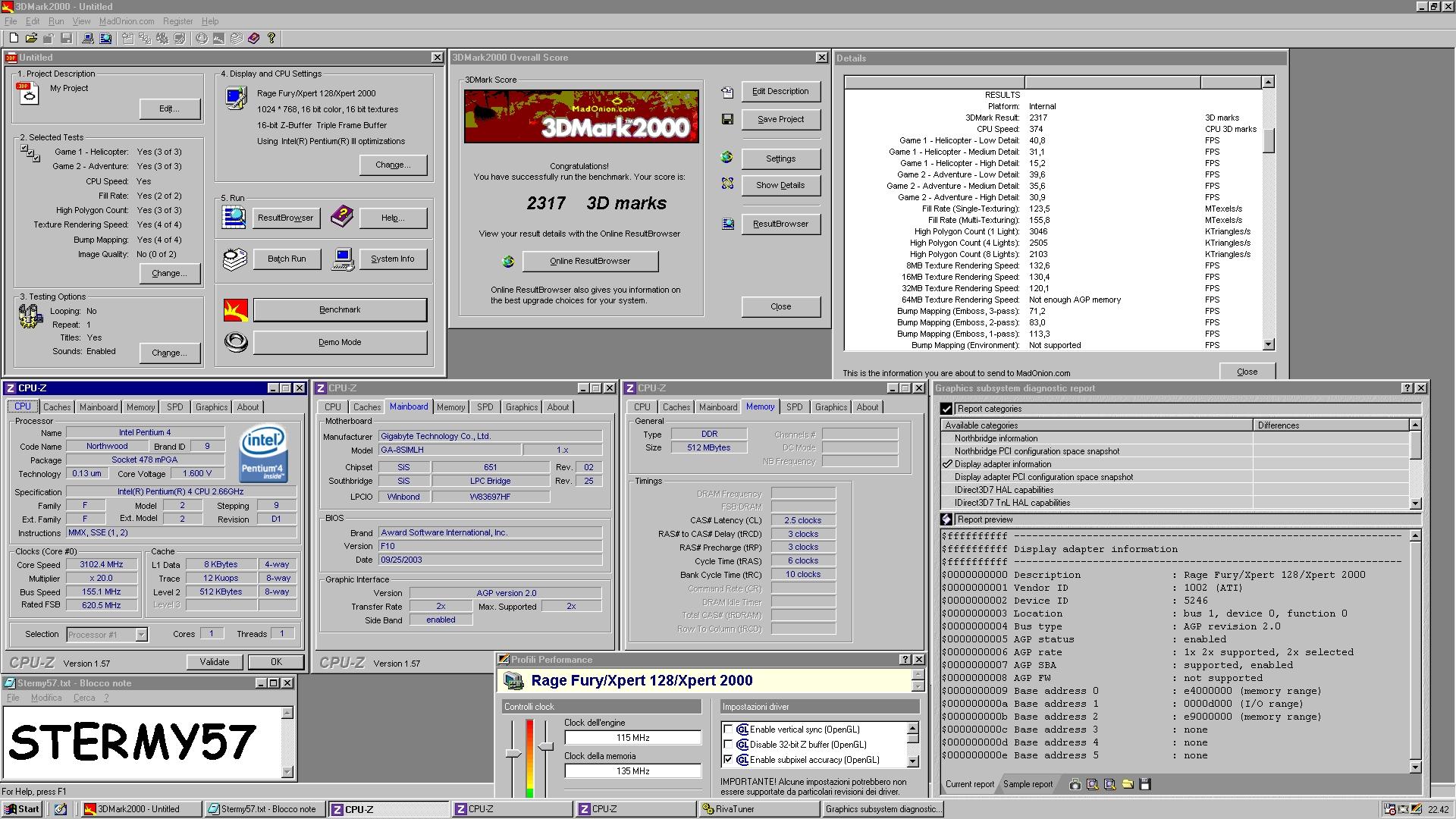Viewport: 1456px width, 819px height.
Task: Click the My Project description icon
Action: point(27,93)
